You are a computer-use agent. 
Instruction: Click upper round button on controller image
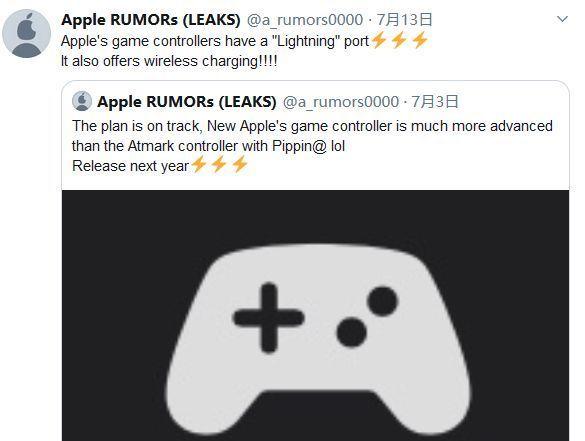pyautogui.click(x=382, y=301)
